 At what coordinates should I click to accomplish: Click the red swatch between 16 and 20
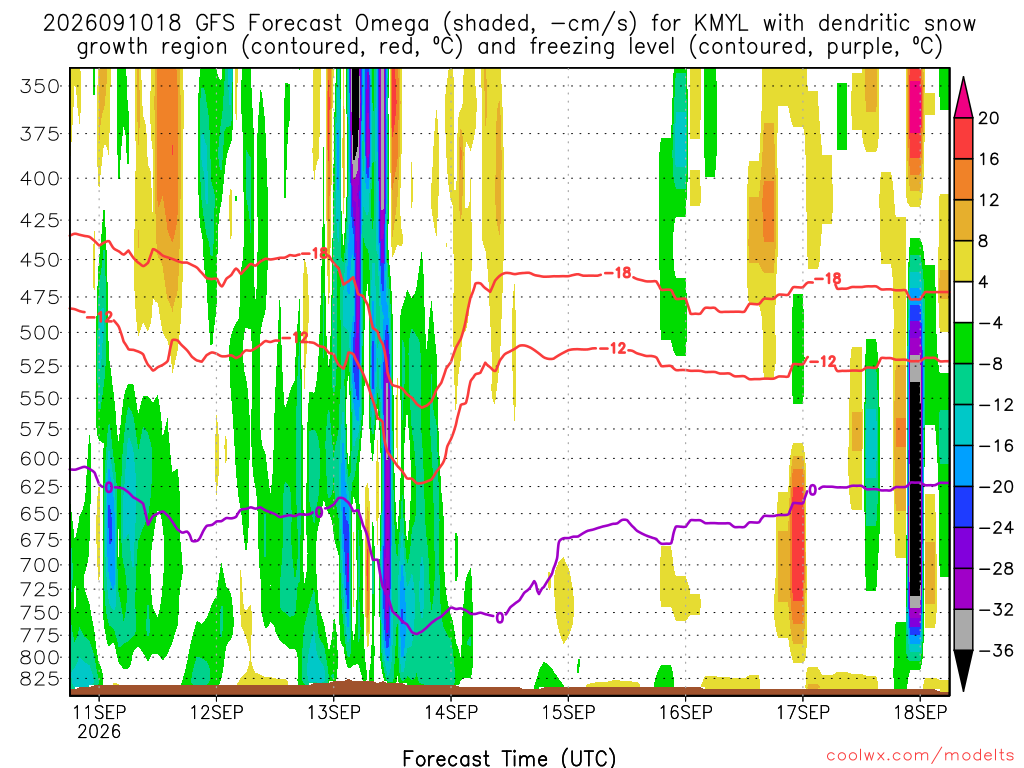[x=963, y=138]
